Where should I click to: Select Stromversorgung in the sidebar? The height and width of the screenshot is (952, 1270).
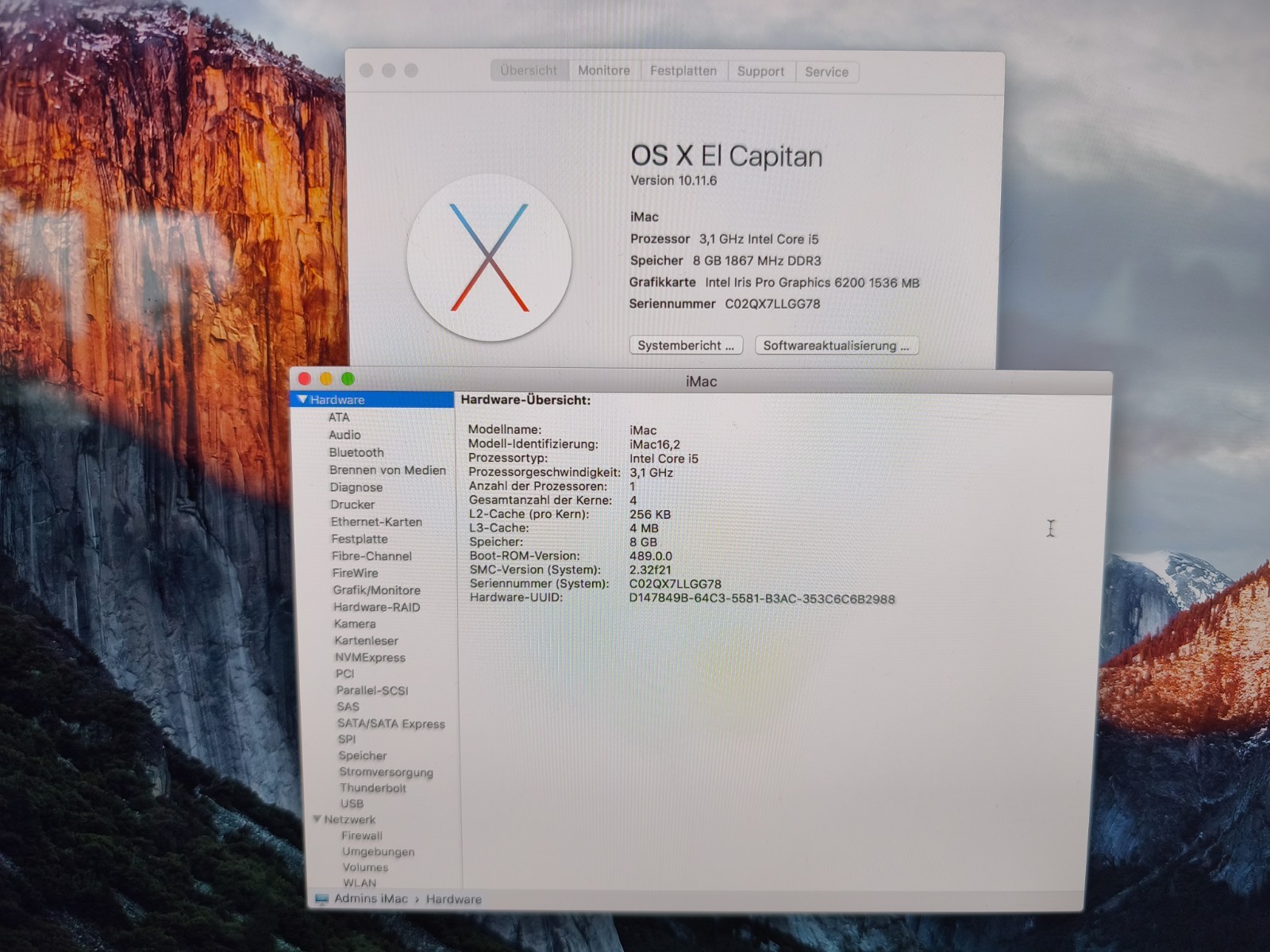[x=387, y=772]
